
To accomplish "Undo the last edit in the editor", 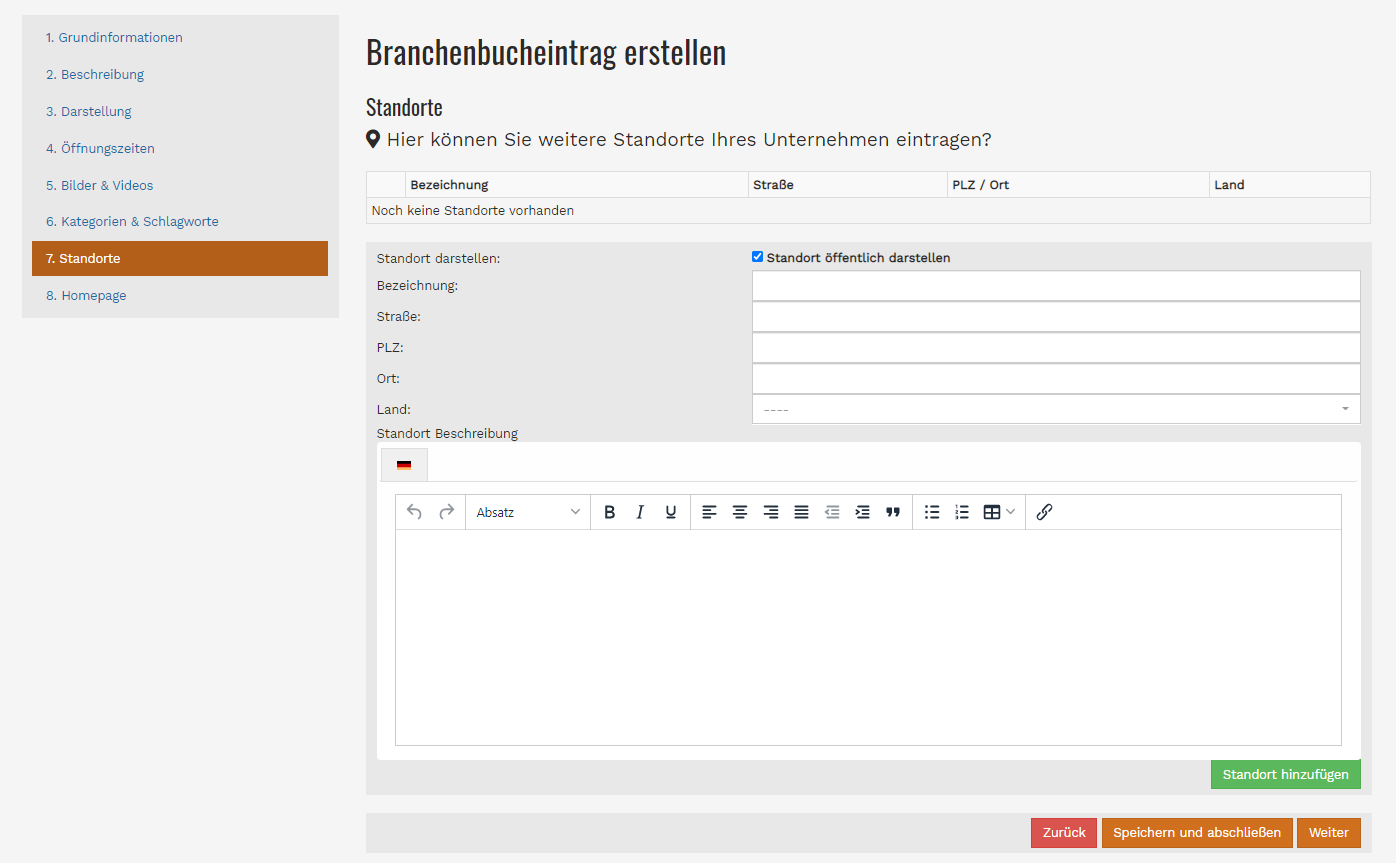I will tap(414, 512).
